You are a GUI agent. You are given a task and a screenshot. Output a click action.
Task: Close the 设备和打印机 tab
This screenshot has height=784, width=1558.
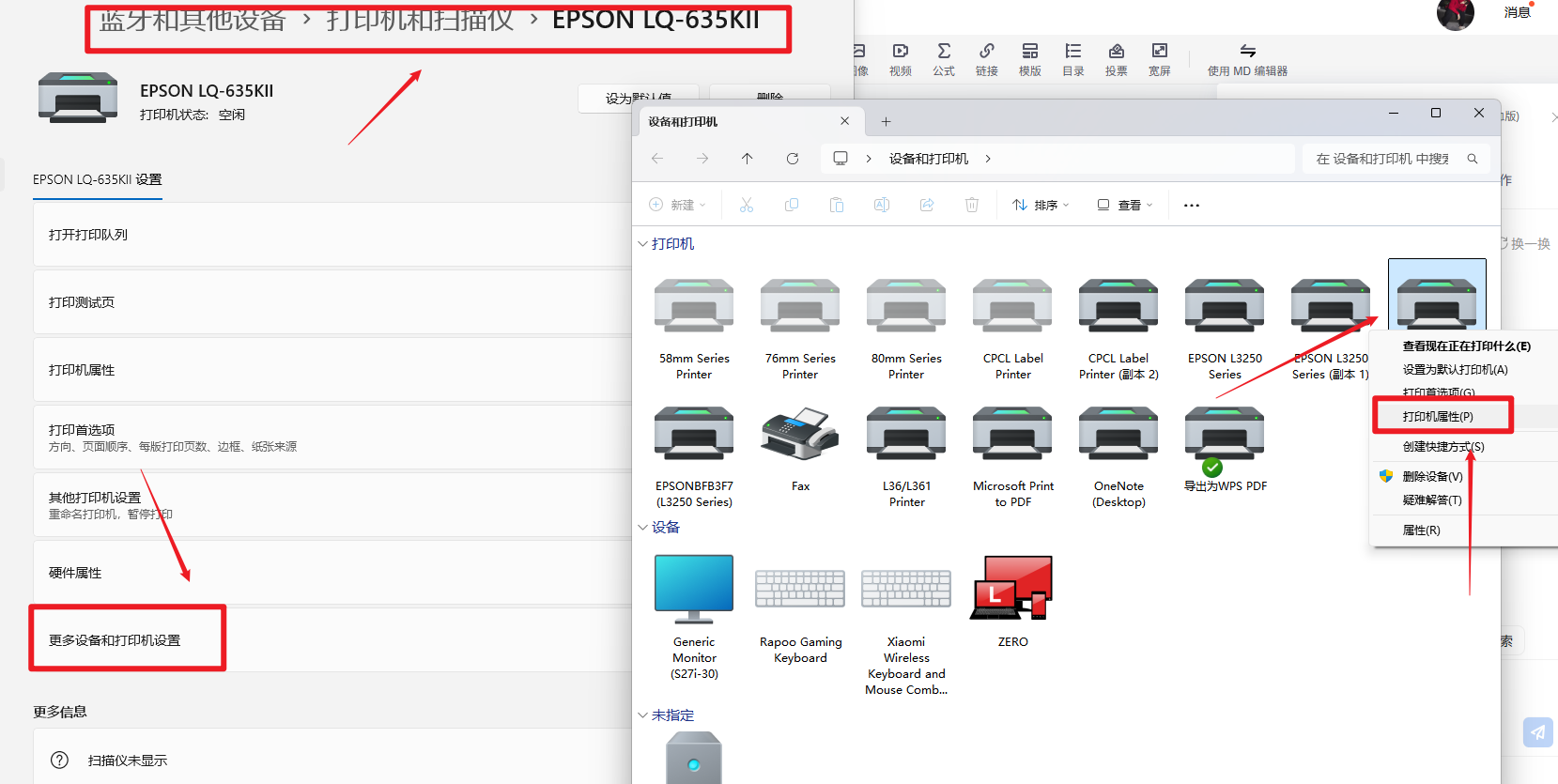[844, 121]
